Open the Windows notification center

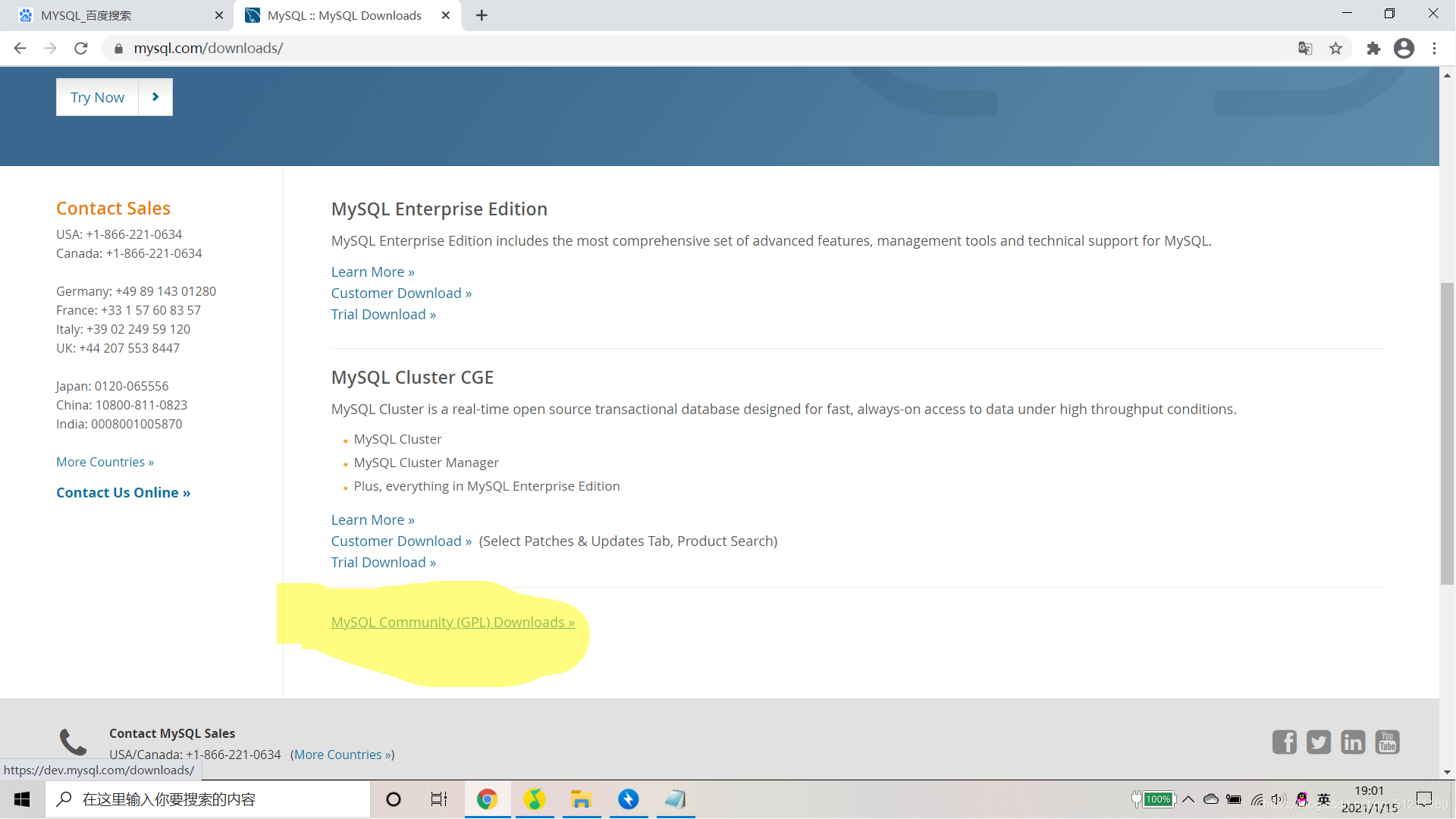coord(1424,799)
